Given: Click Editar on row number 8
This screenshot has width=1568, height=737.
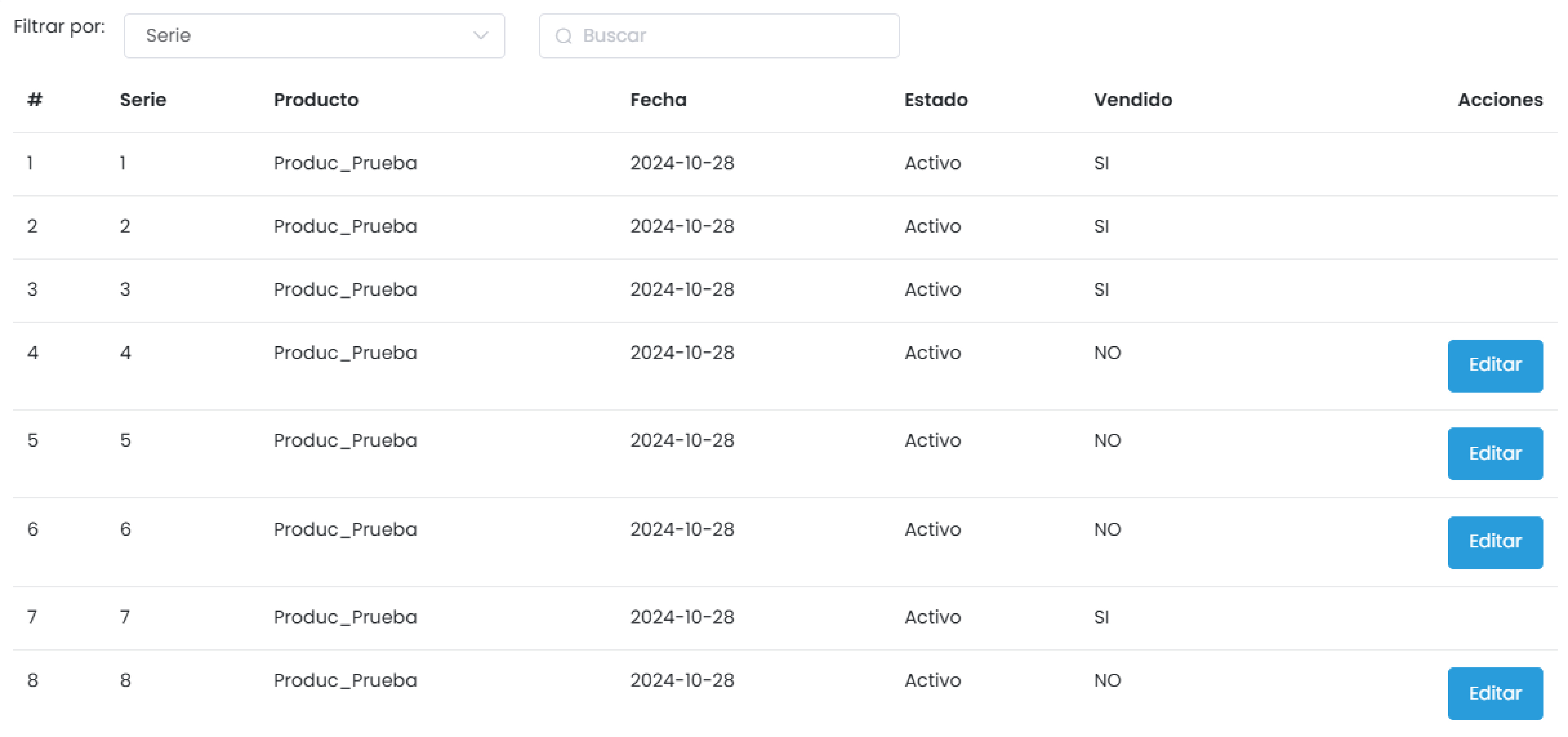Looking at the screenshot, I should [x=1494, y=693].
